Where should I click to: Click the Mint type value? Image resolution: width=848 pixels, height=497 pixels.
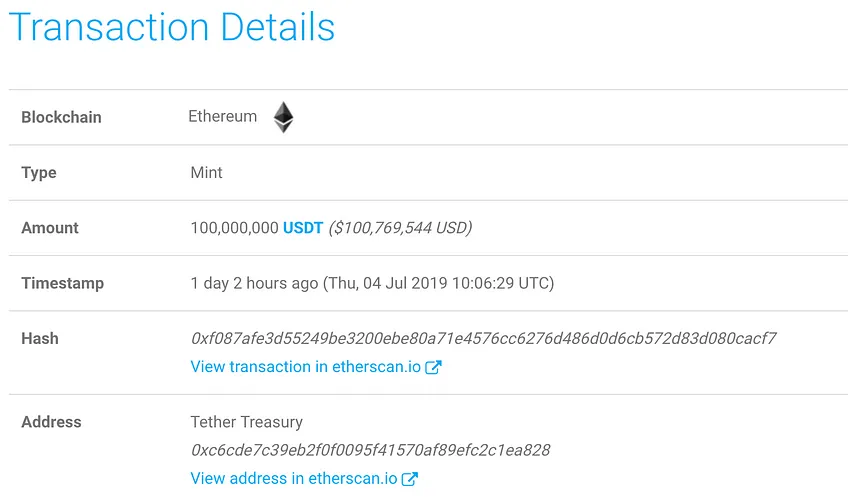(206, 173)
